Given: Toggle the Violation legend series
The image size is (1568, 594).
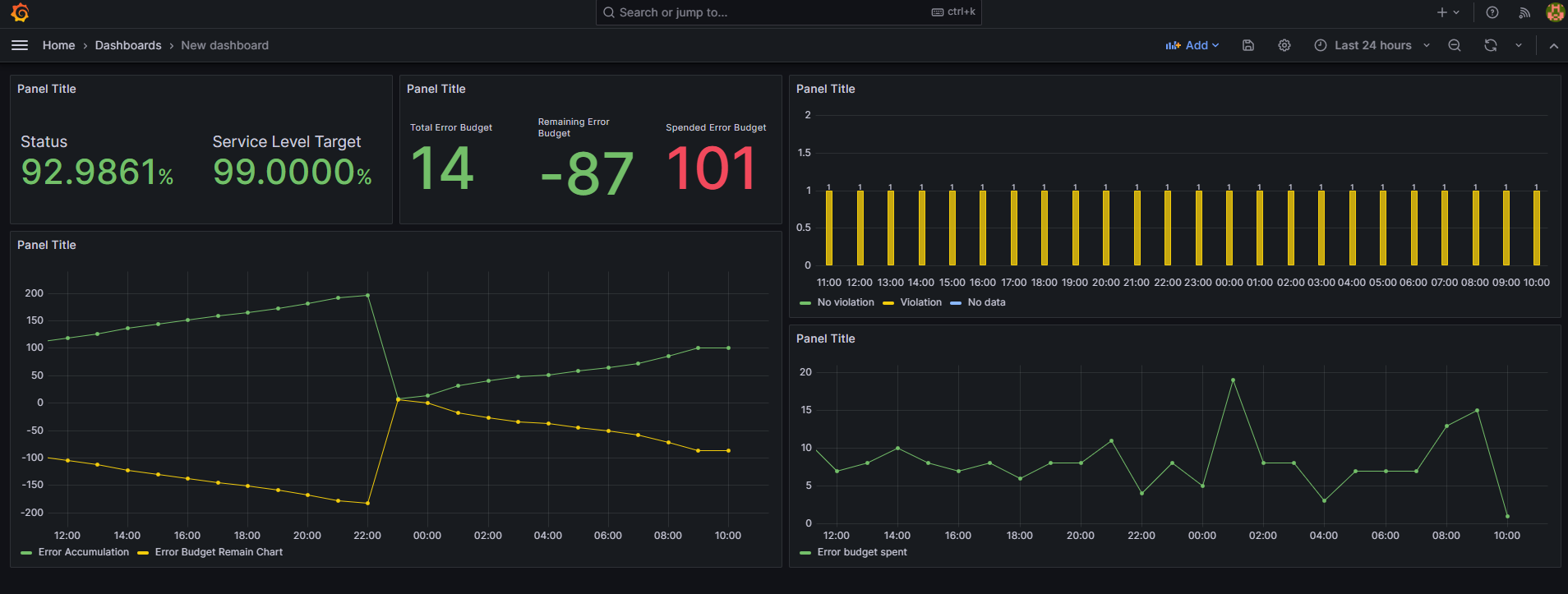Looking at the screenshot, I should click(x=920, y=302).
